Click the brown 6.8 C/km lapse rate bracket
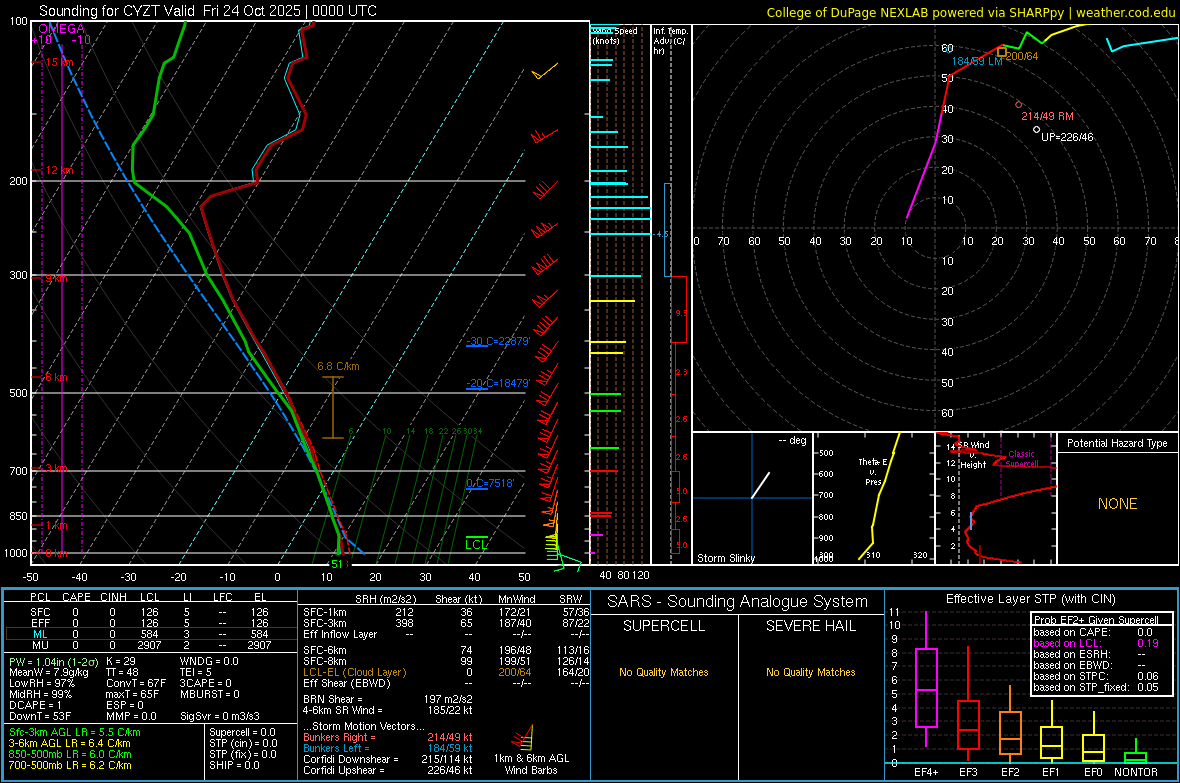 (x=333, y=407)
